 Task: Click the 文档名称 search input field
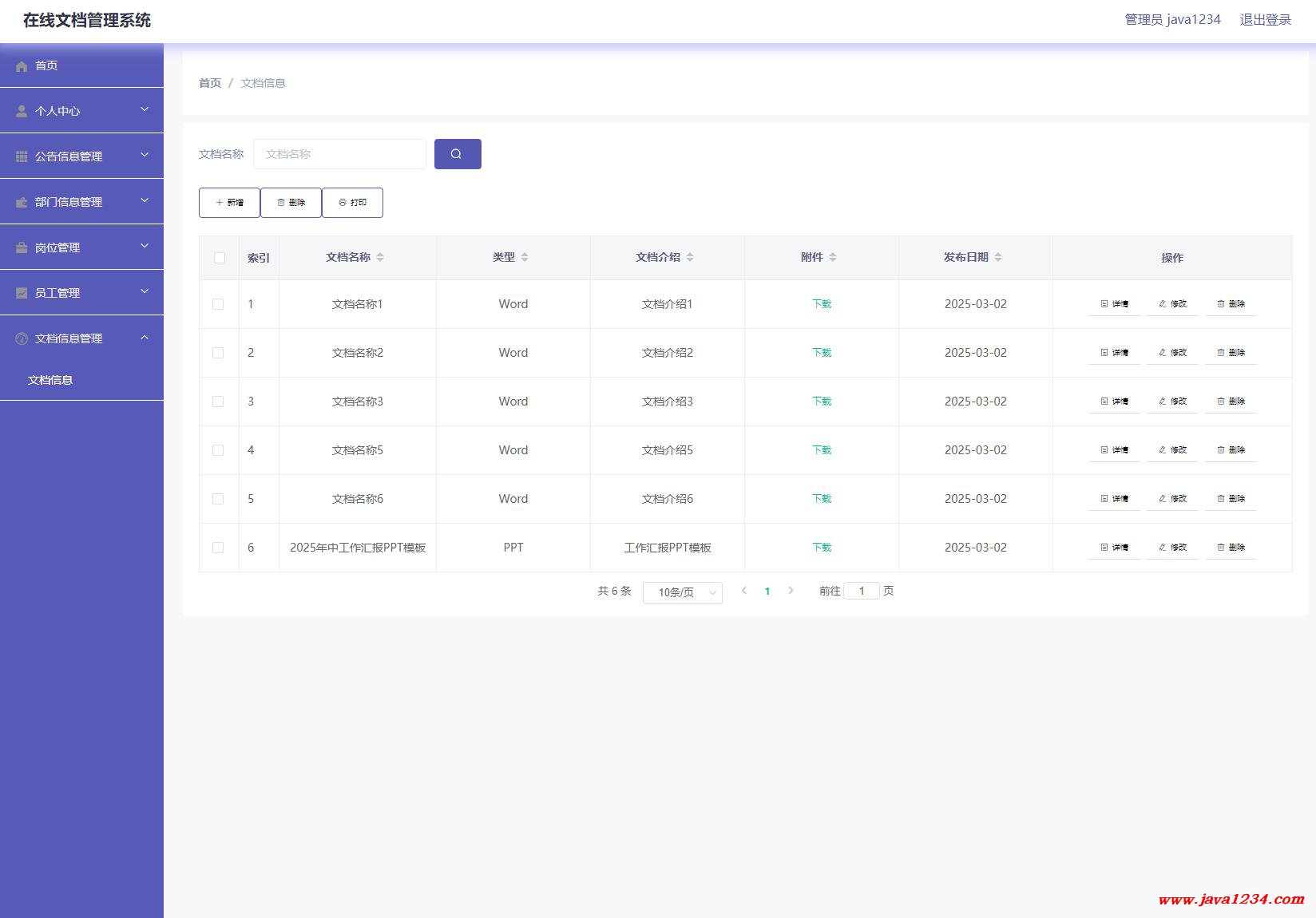(x=339, y=154)
